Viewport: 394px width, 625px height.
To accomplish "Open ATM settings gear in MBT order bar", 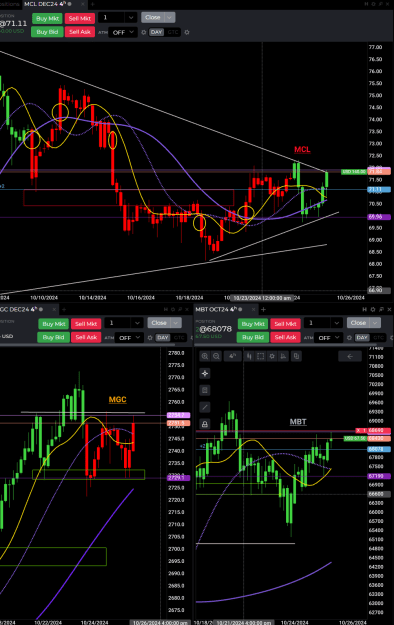I will [349, 338].
